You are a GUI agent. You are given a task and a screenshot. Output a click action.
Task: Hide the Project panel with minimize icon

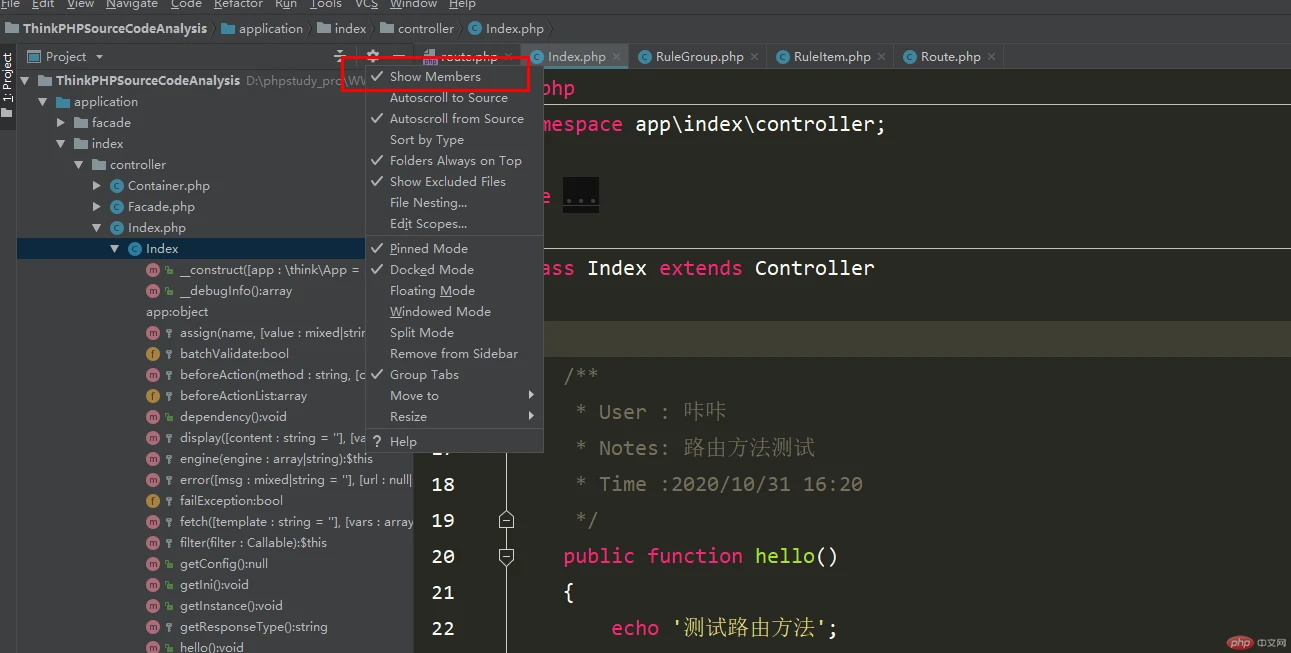(398, 57)
